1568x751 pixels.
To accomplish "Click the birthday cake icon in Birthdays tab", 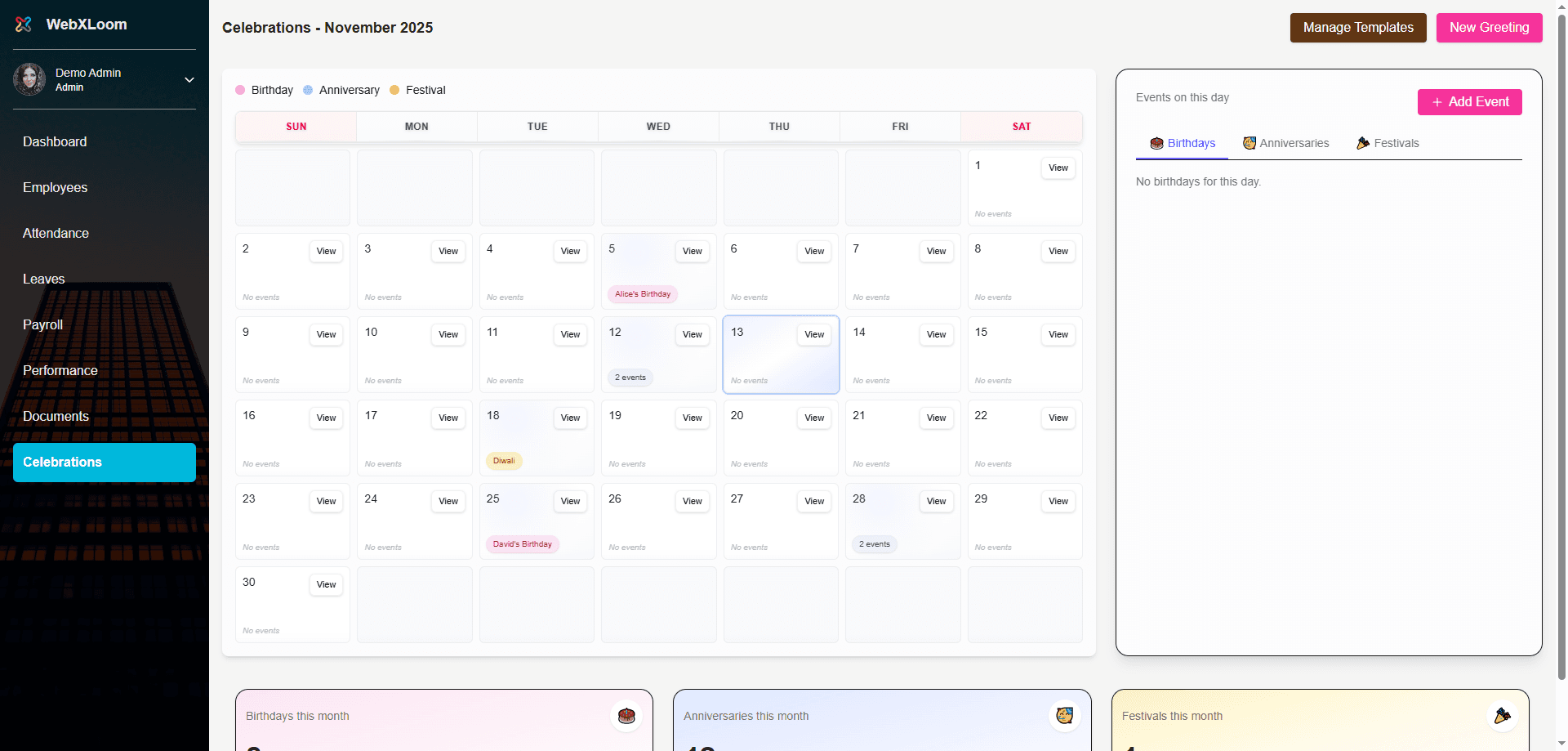I will pos(1156,143).
